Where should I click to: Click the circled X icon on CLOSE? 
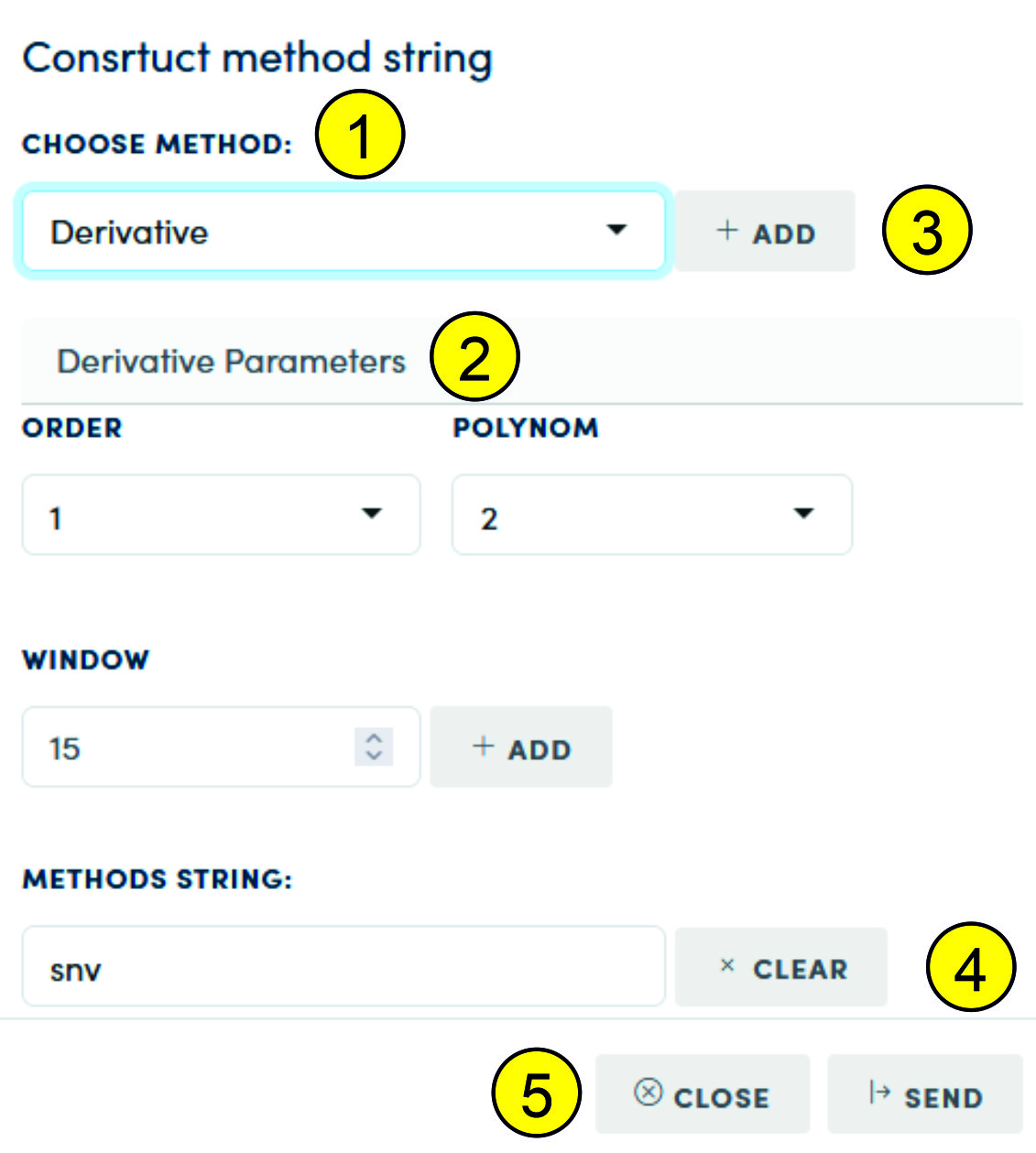point(648,1092)
